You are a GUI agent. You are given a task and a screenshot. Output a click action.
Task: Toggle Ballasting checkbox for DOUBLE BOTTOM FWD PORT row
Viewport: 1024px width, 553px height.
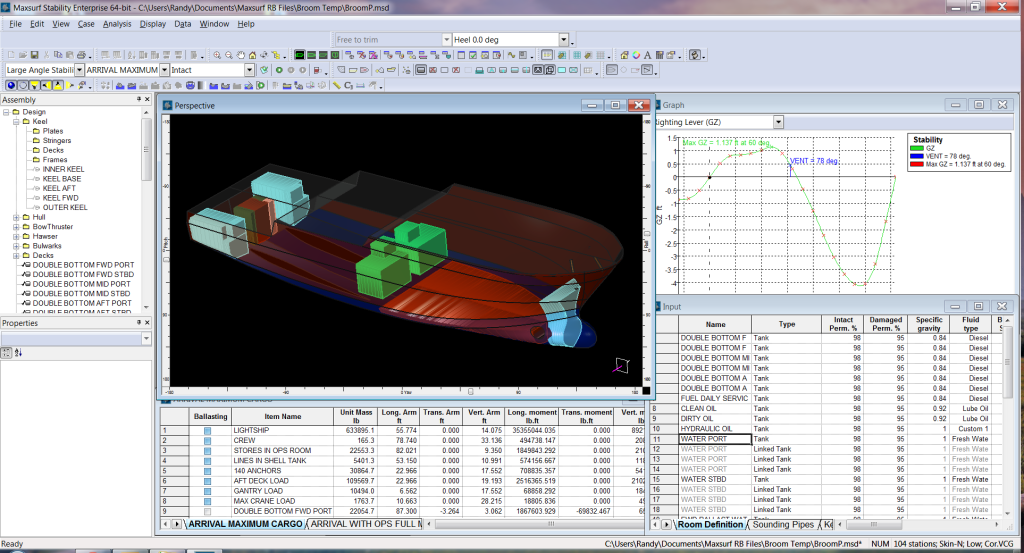tap(207, 512)
